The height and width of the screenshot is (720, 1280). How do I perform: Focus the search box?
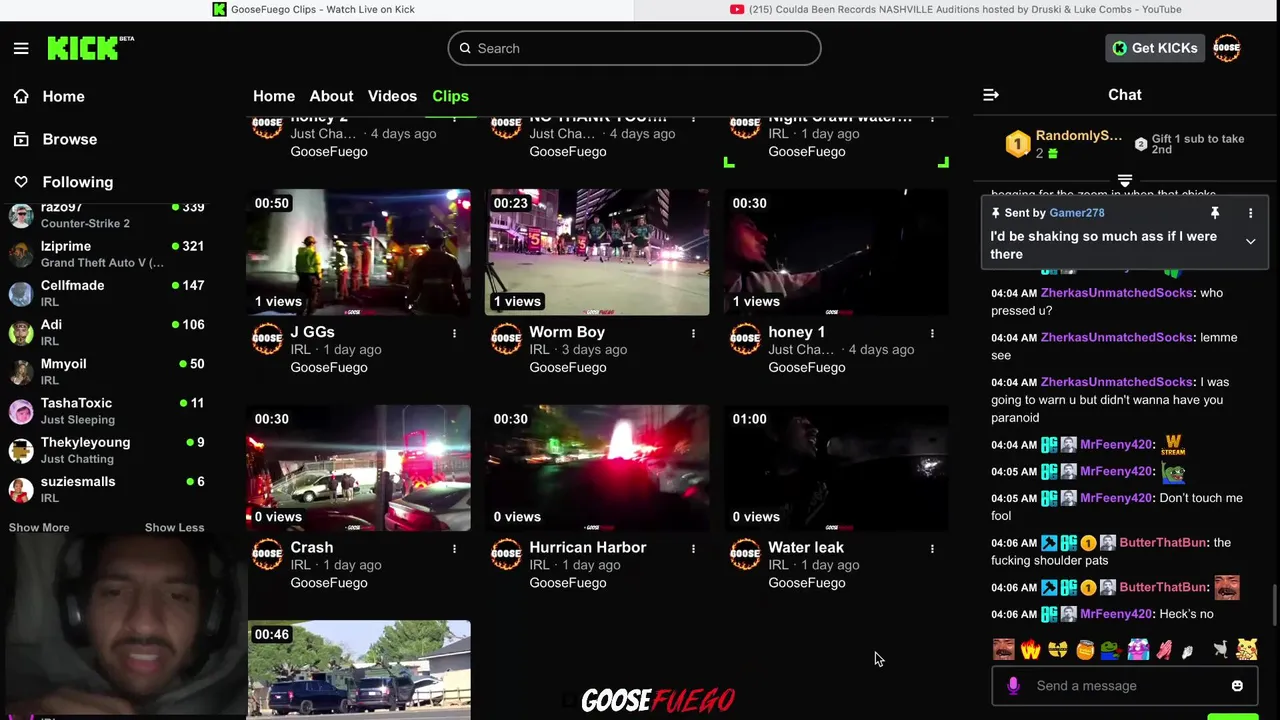pos(634,48)
